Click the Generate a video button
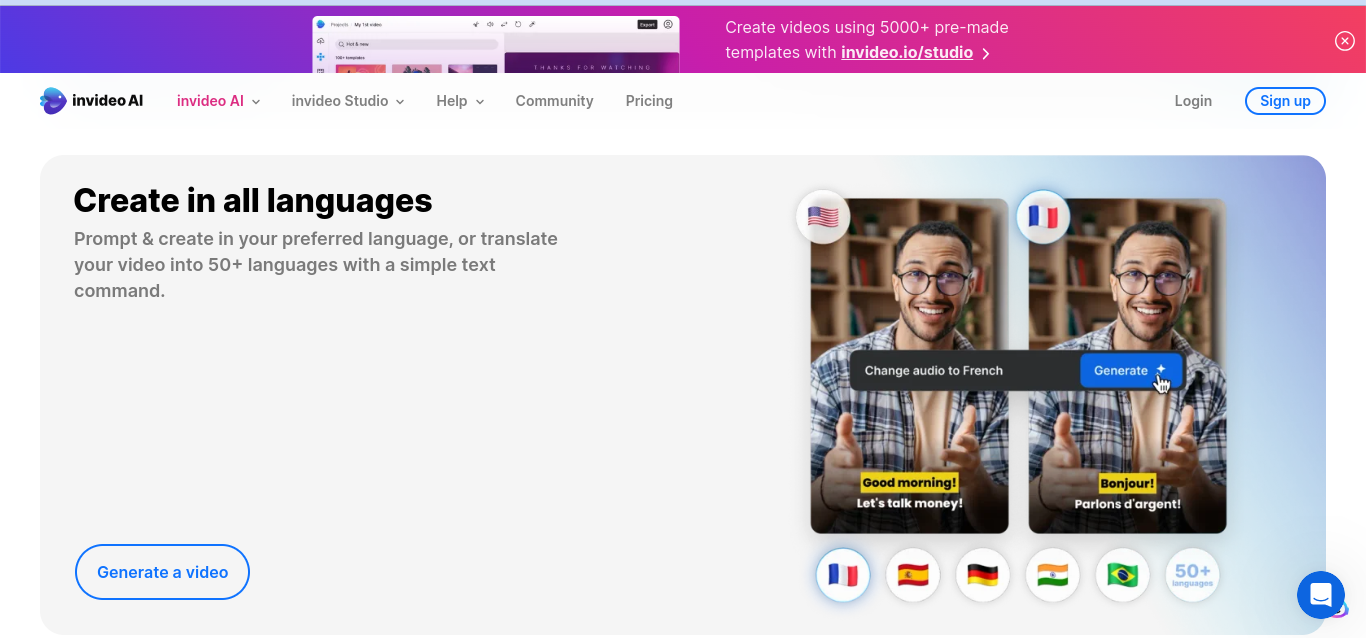This screenshot has width=1366, height=638. (162, 572)
